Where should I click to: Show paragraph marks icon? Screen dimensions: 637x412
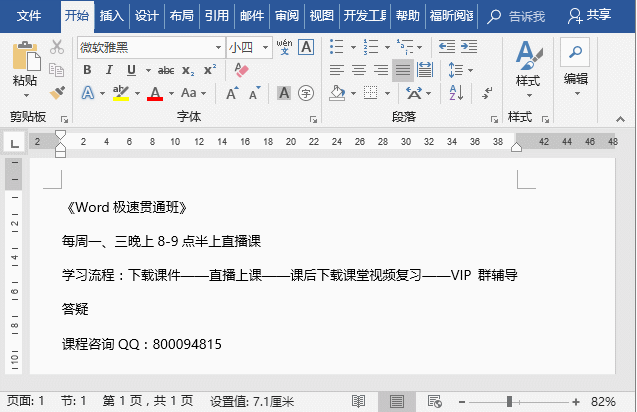[x=487, y=93]
